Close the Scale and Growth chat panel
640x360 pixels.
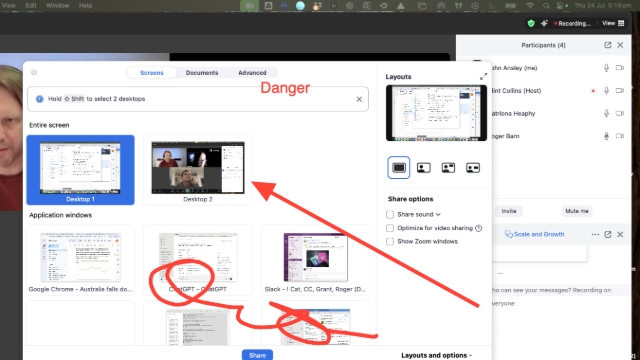tap(620, 234)
